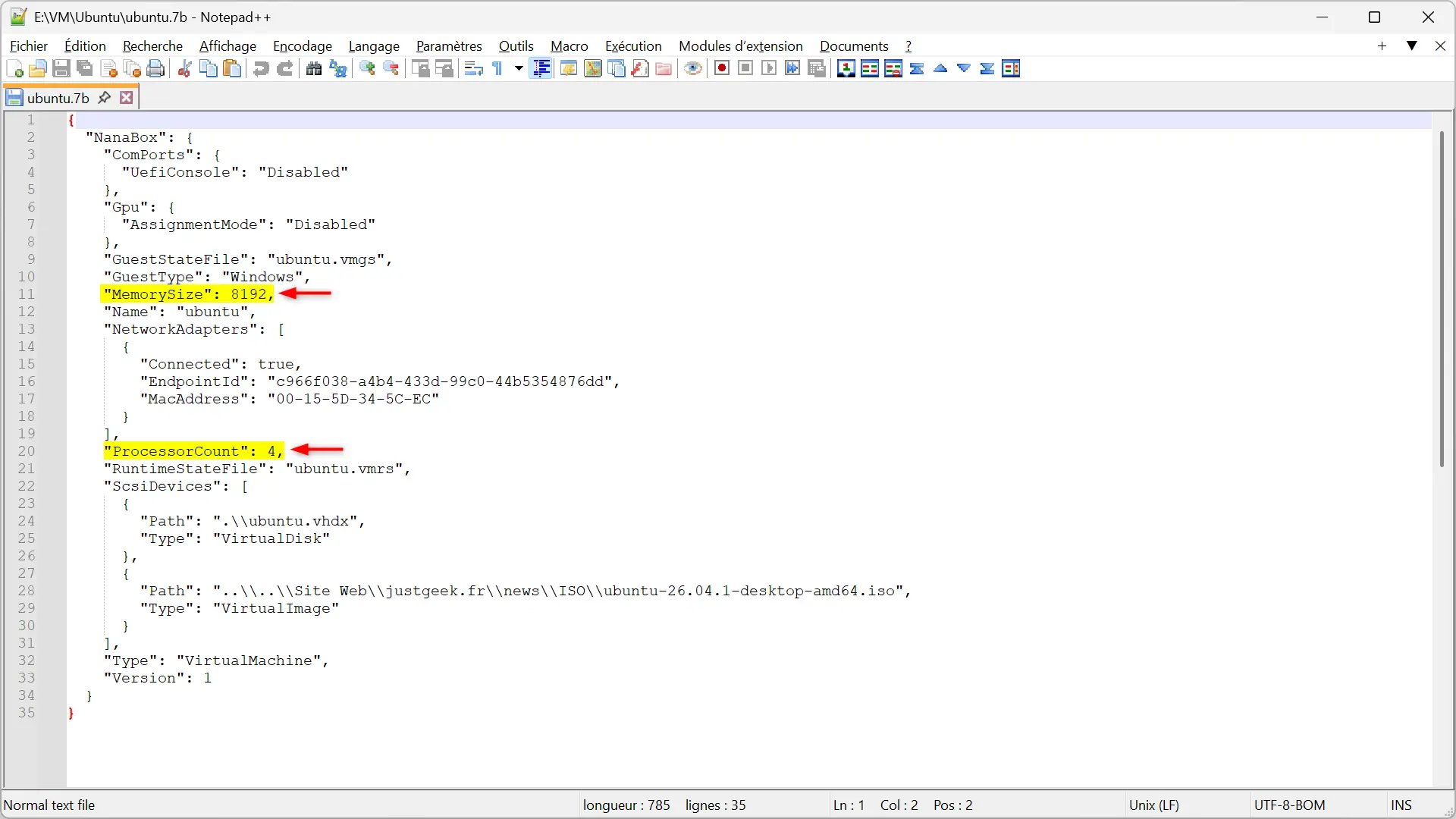Pin the ubuntu.7b tab
This screenshot has width=1456, height=819.
(105, 98)
